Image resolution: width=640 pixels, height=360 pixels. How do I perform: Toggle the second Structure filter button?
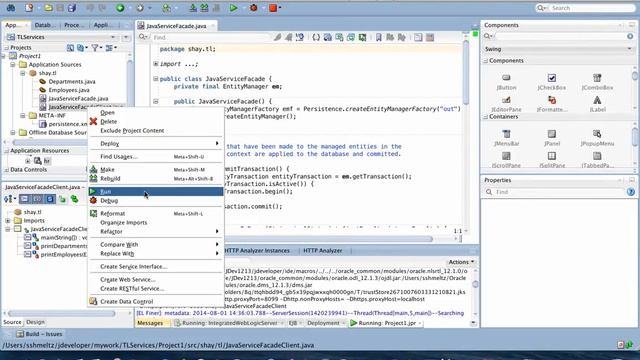pyautogui.click(x=38, y=199)
